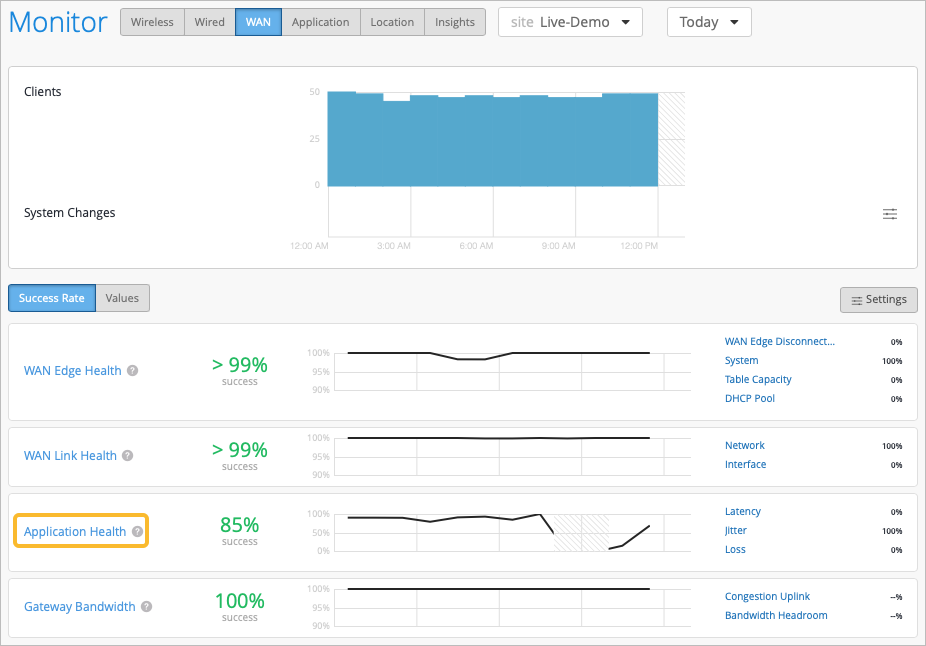Toggle to Values view

tap(122, 298)
